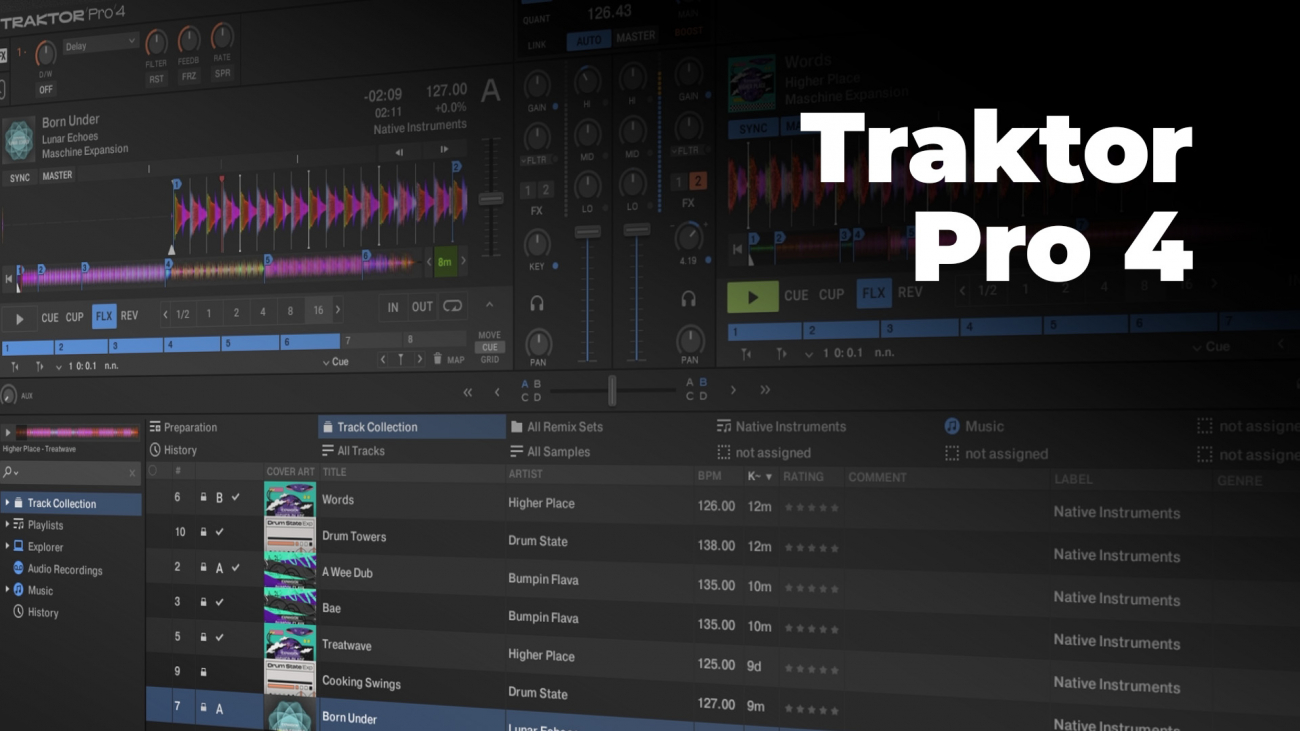Image resolution: width=1300 pixels, height=731 pixels.
Task: Toggle SYNC on Deck A
Action: (19, 178)
